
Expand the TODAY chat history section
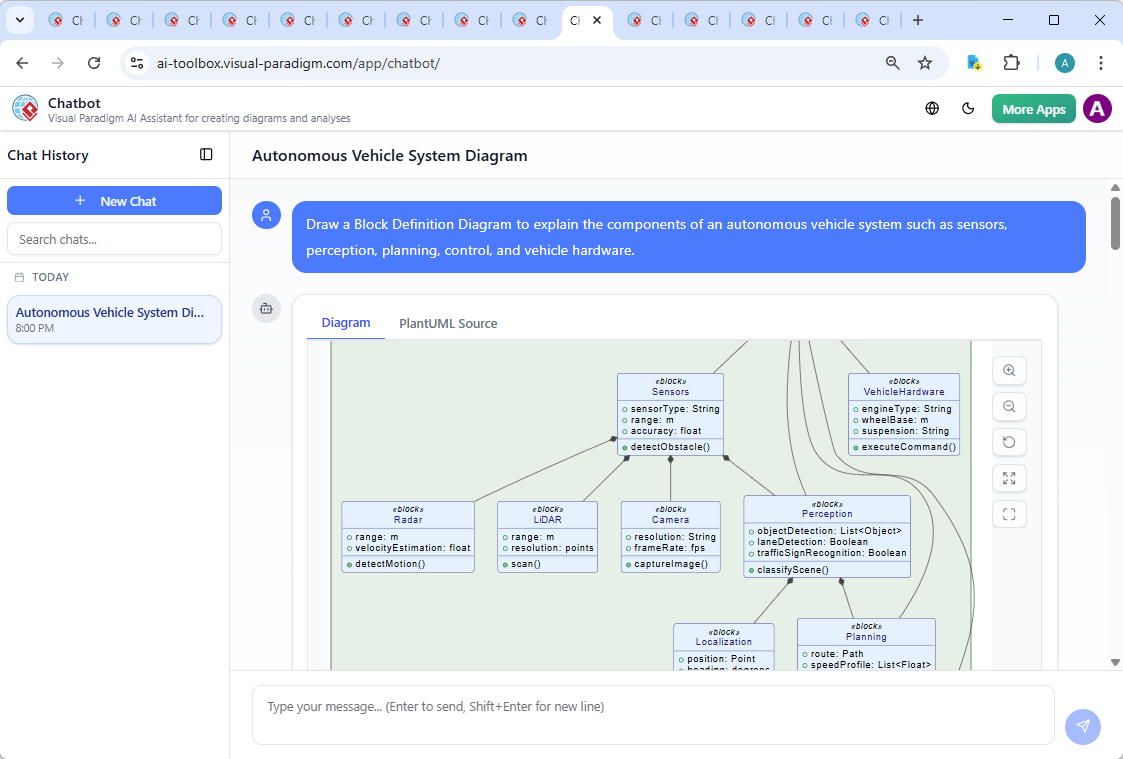(50, 277)
